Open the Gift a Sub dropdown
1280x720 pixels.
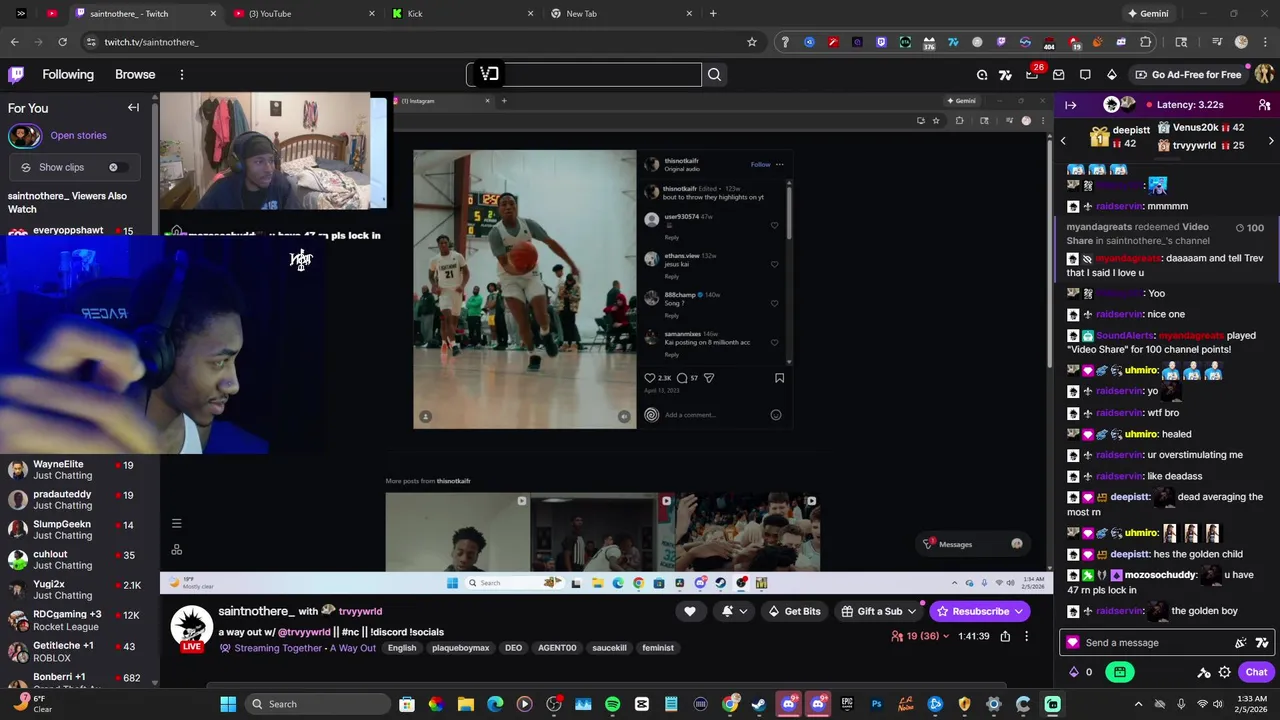coord(880,611)
